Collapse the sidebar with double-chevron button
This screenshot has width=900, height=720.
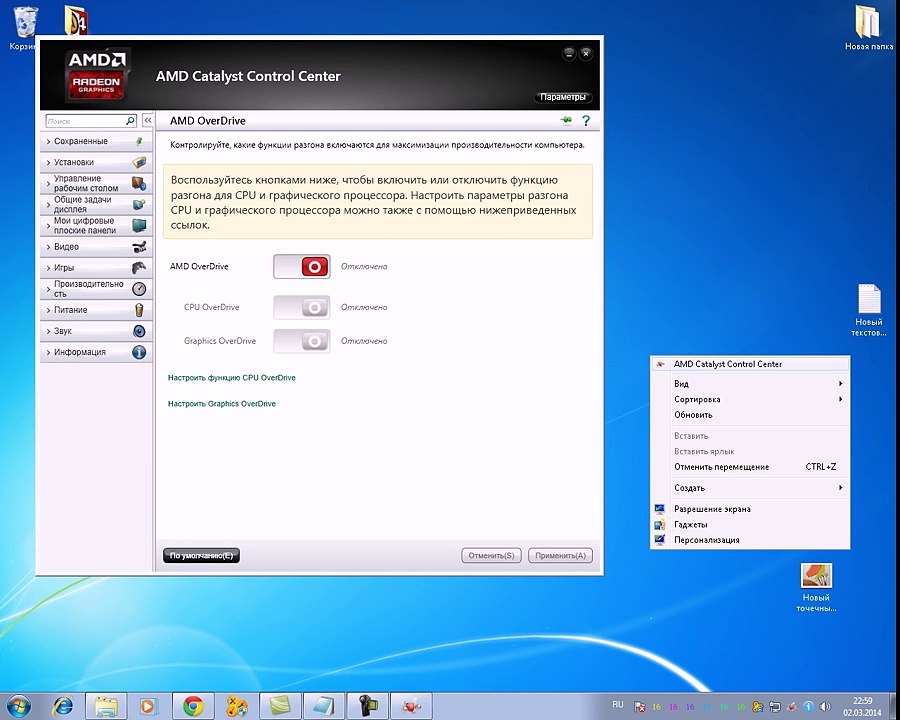[x=148, y=121]
